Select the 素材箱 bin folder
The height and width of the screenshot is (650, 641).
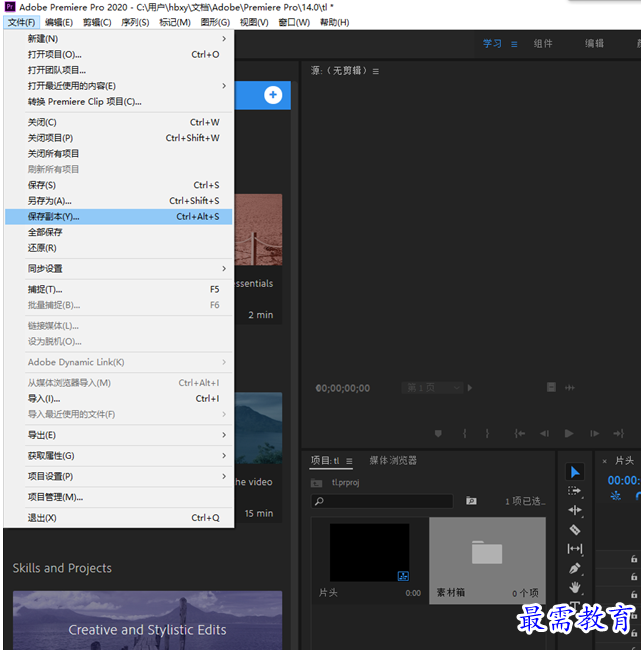[x=487, y=560]
